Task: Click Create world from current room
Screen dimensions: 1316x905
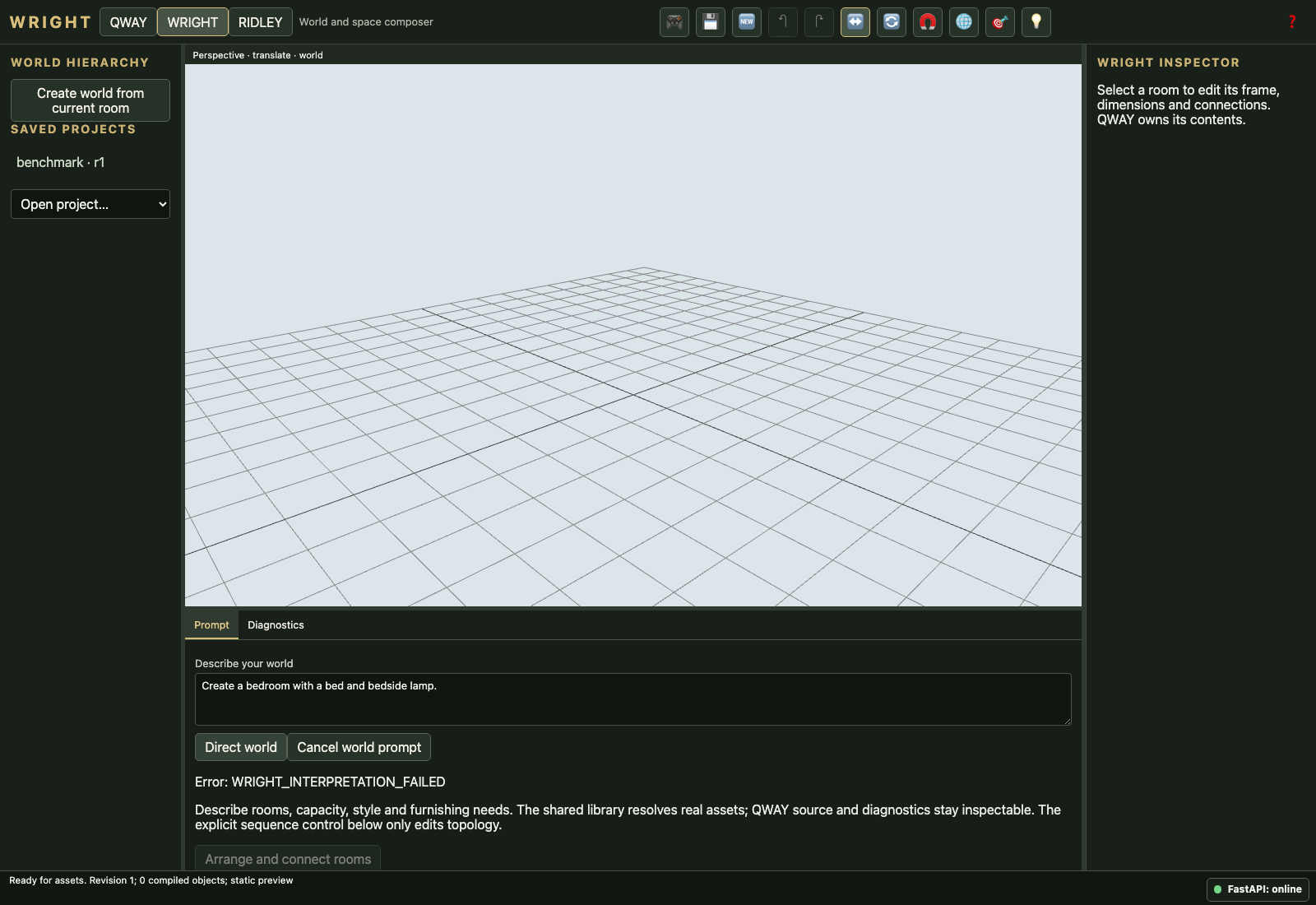Action: point(90,100)
